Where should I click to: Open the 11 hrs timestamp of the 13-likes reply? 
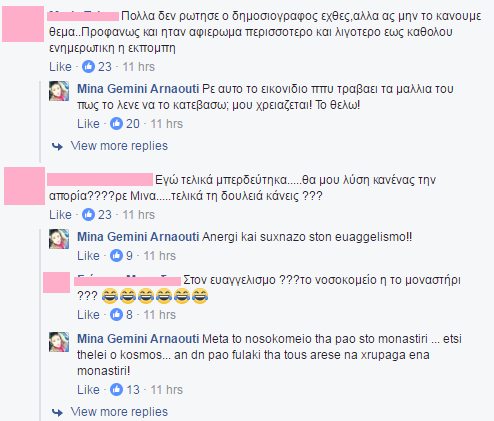(x=167, y=390)
